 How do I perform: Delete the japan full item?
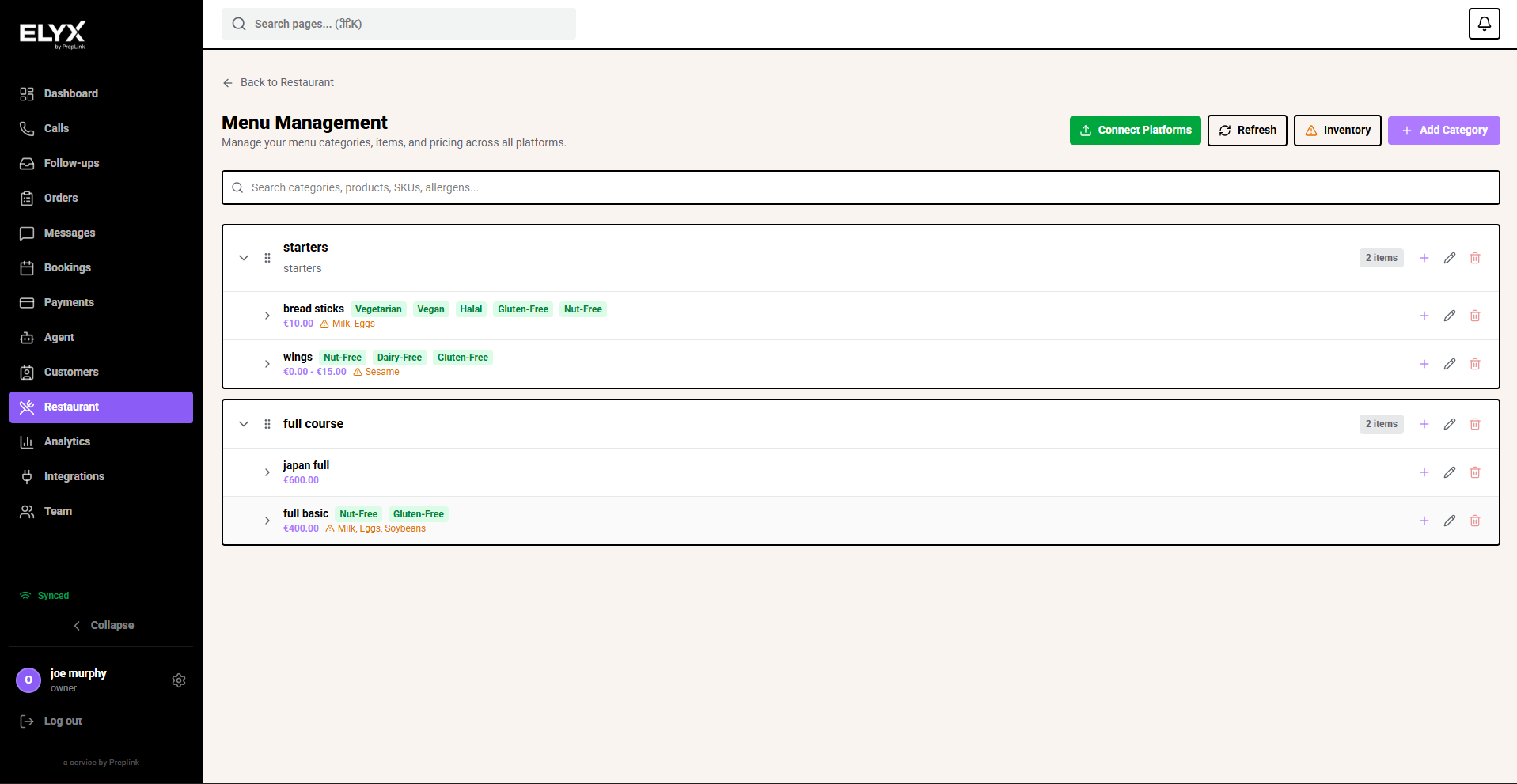tap(1474, 472)
